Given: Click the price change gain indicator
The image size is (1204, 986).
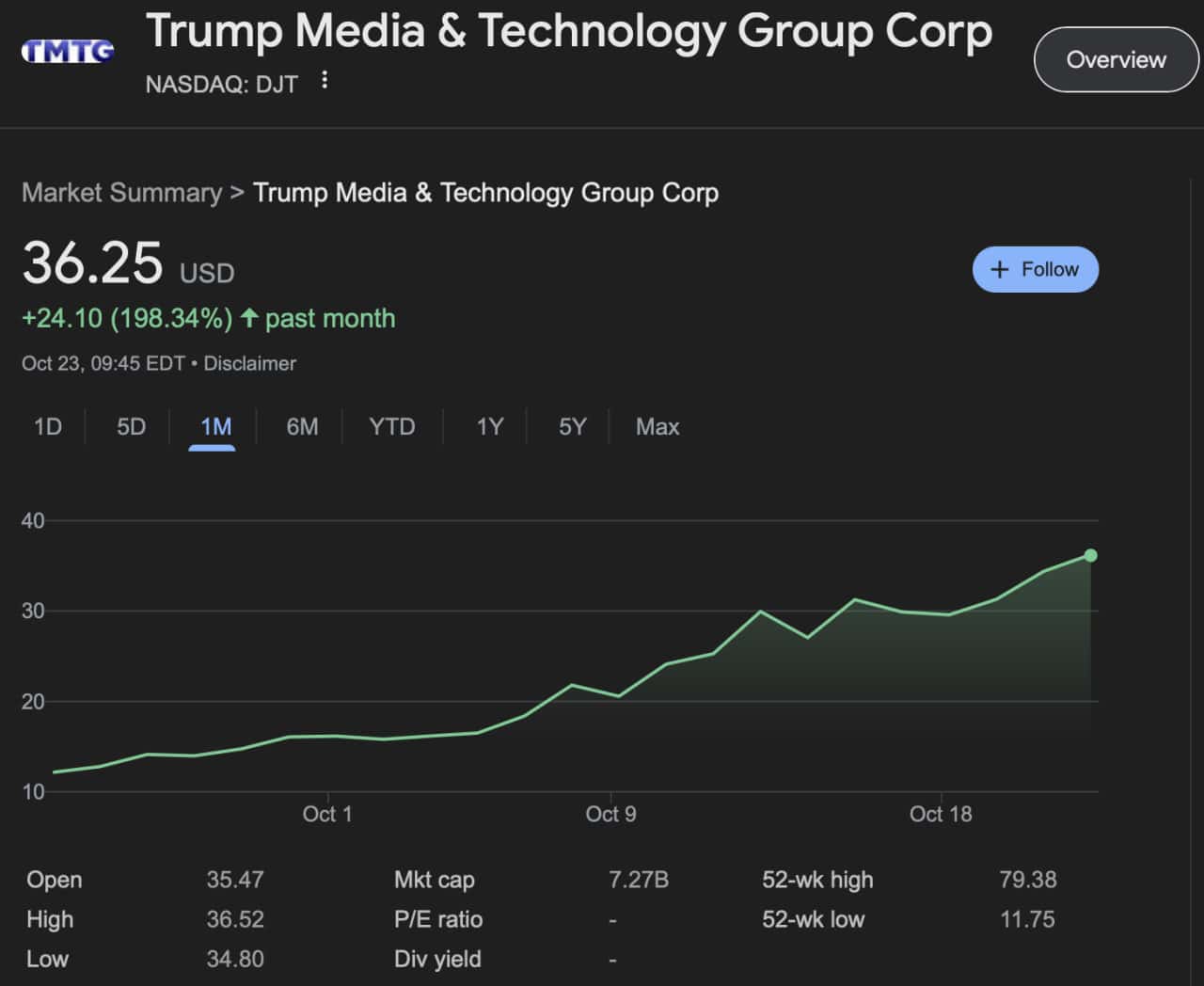Looking at the screenshot, I should pyautogui.click(x=127, y=318).
